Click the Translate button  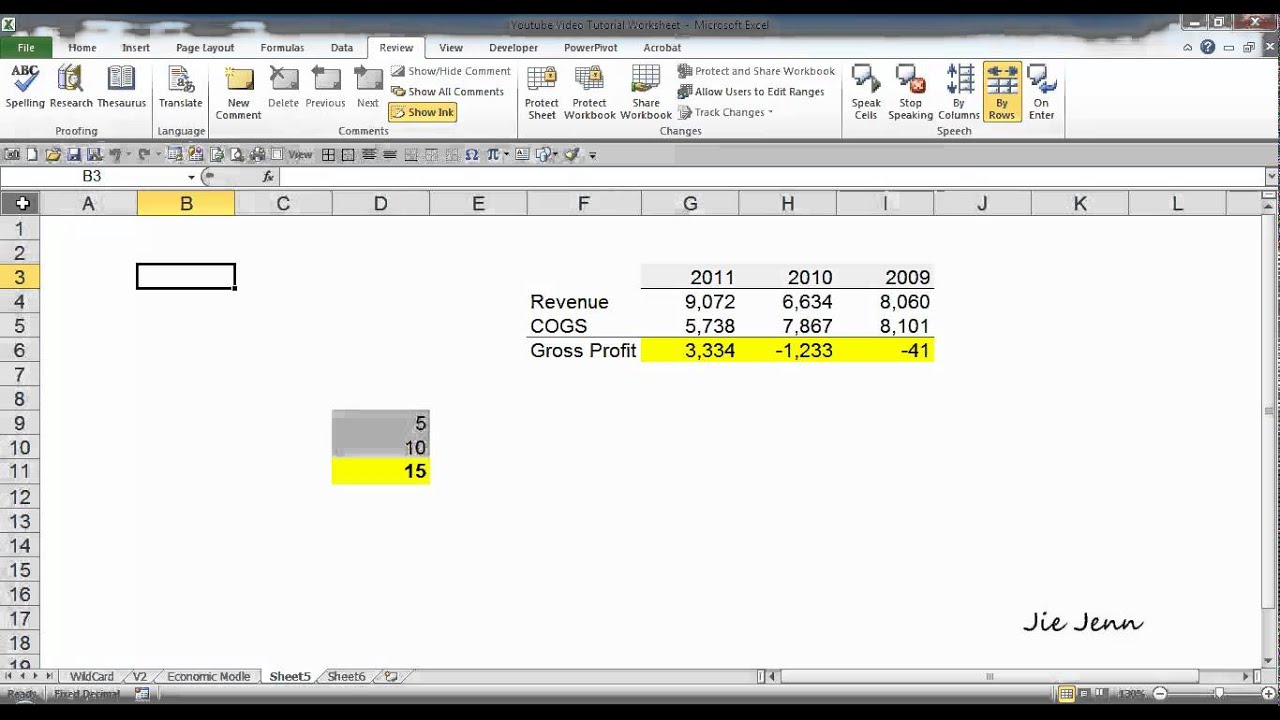tap(180, 86)
